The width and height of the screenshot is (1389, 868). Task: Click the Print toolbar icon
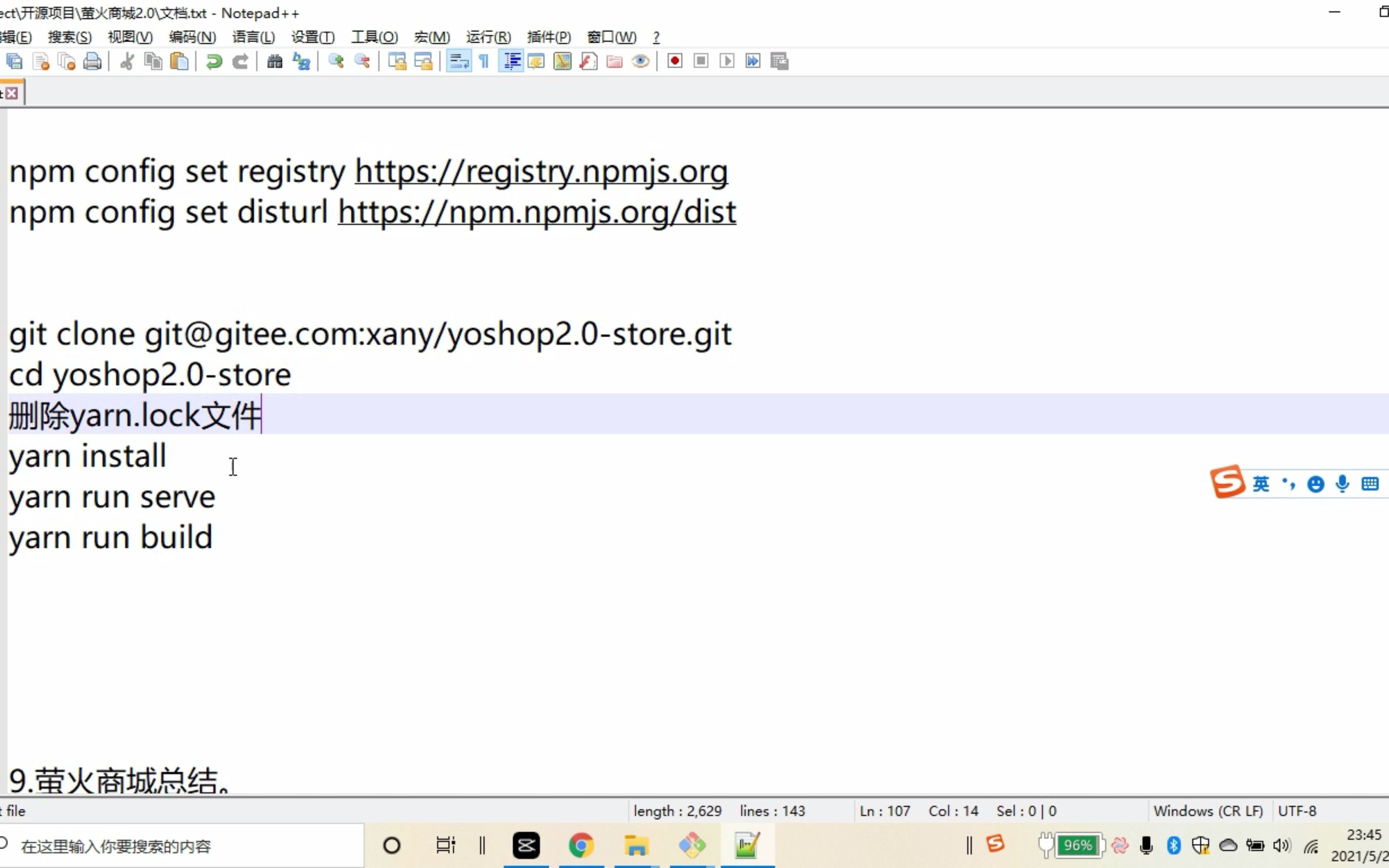point(92,61)
